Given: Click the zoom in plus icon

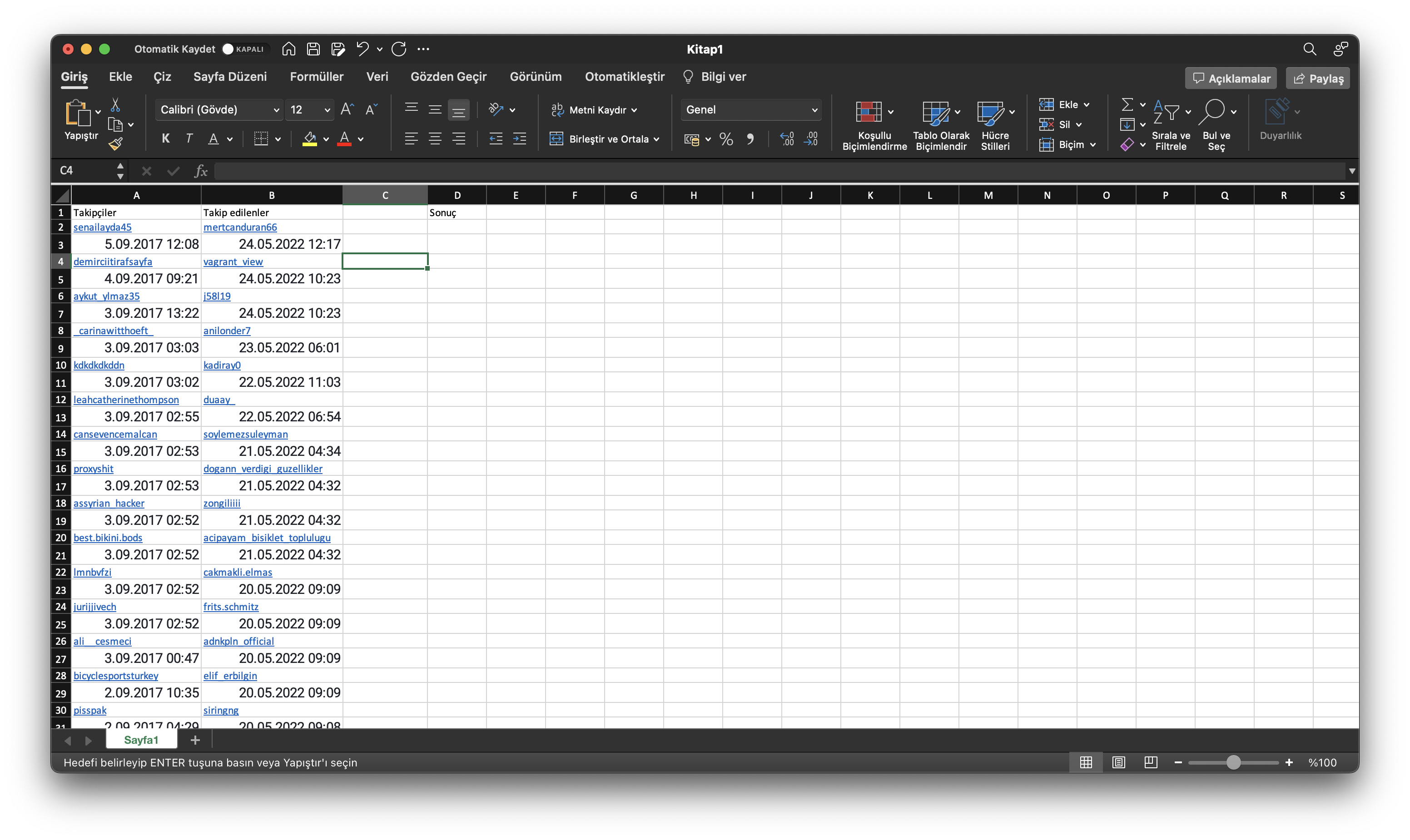Looking at the screenshot, I should (x=1289, y=762).
